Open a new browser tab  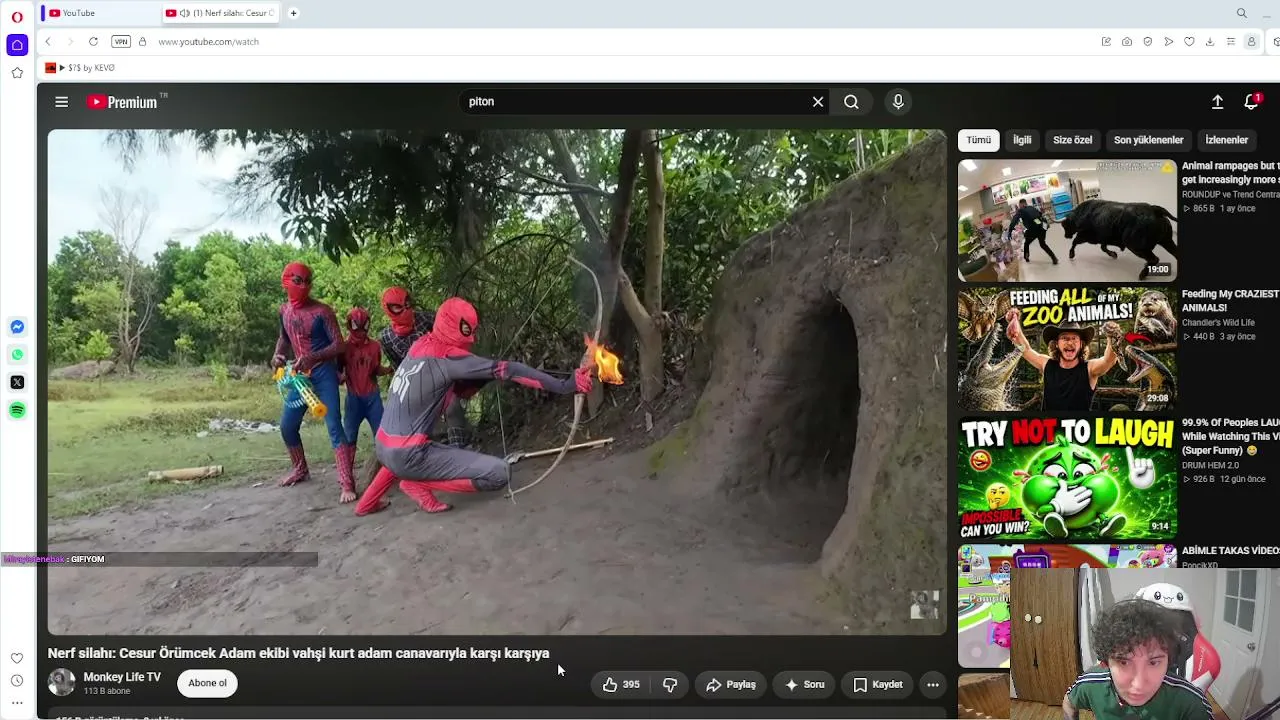[293, 13]
